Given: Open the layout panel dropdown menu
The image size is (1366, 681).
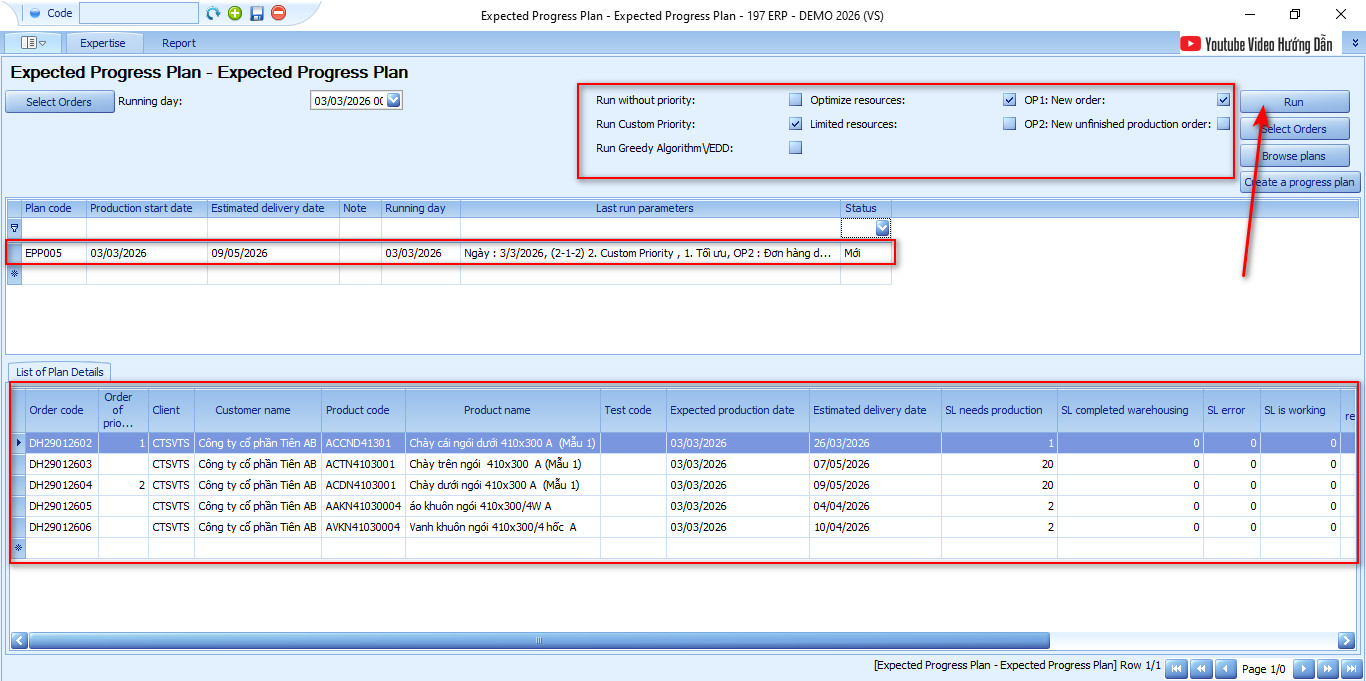Looking at the screenshot, I should tap(35, 43).
